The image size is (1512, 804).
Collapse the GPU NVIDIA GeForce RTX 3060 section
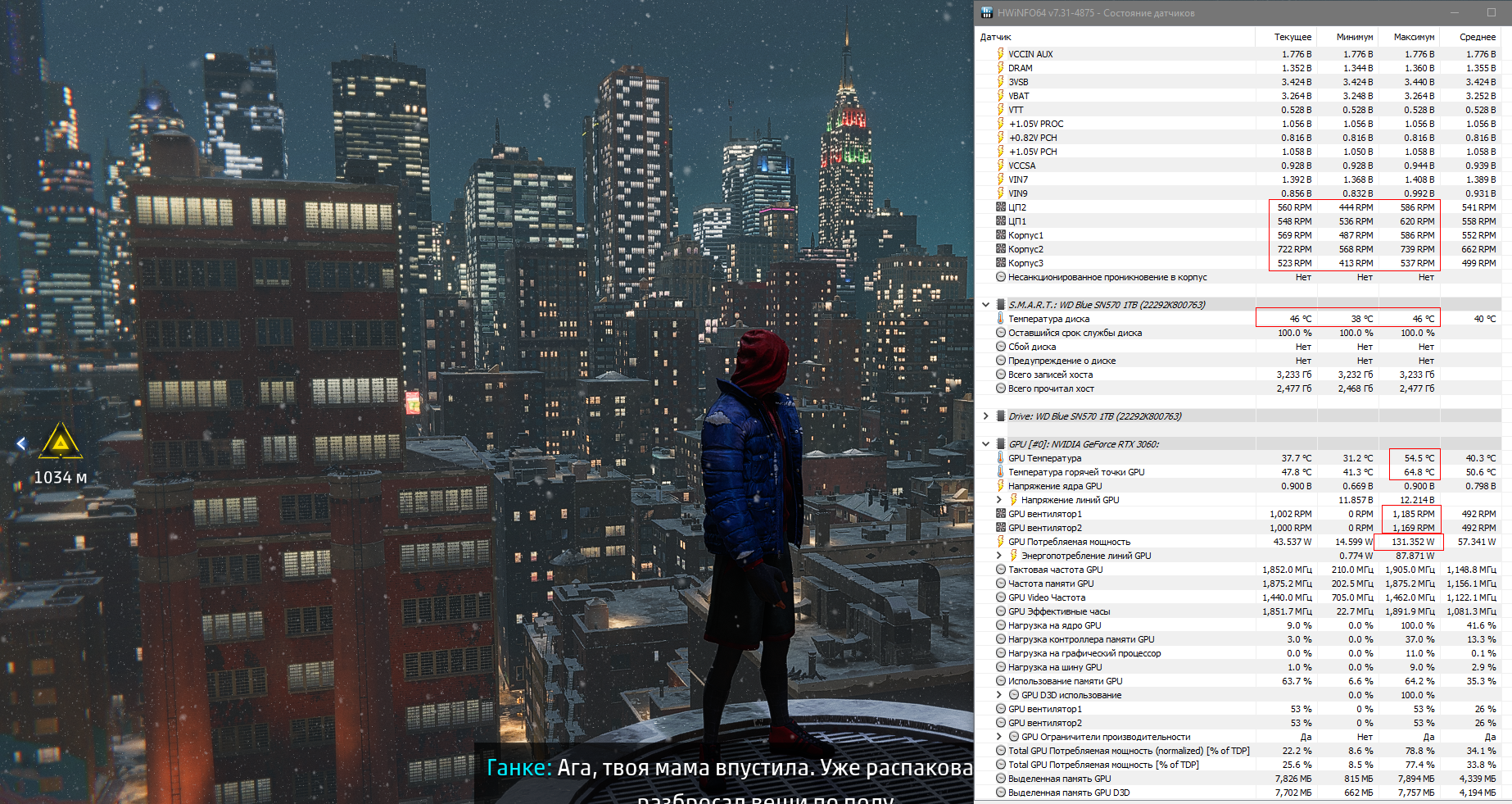985,444
